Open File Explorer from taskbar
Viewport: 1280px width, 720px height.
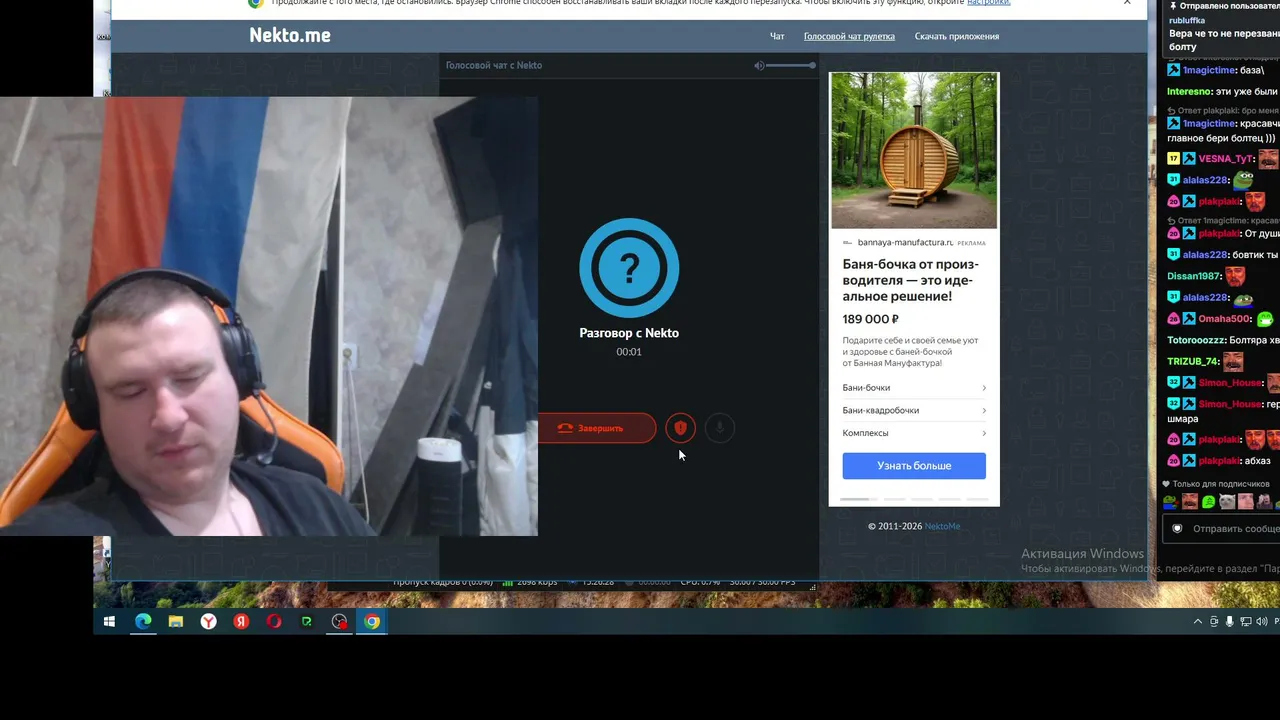coord(176,621)
